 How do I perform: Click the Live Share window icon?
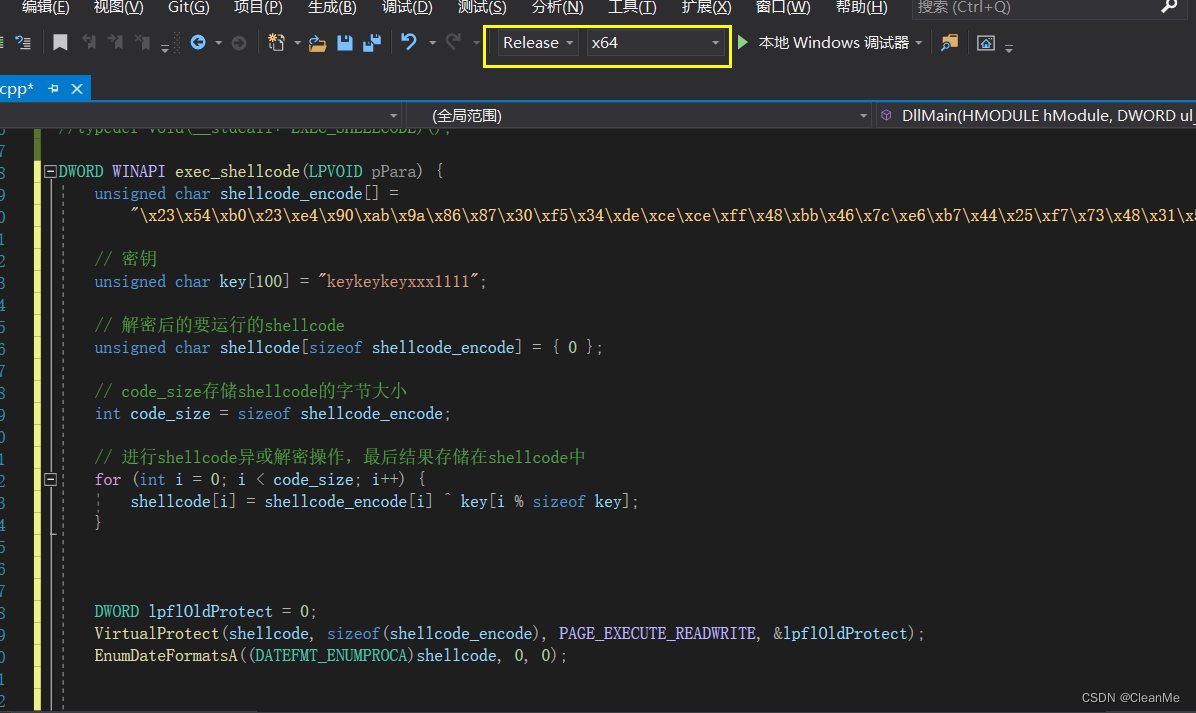click(985, 43)
